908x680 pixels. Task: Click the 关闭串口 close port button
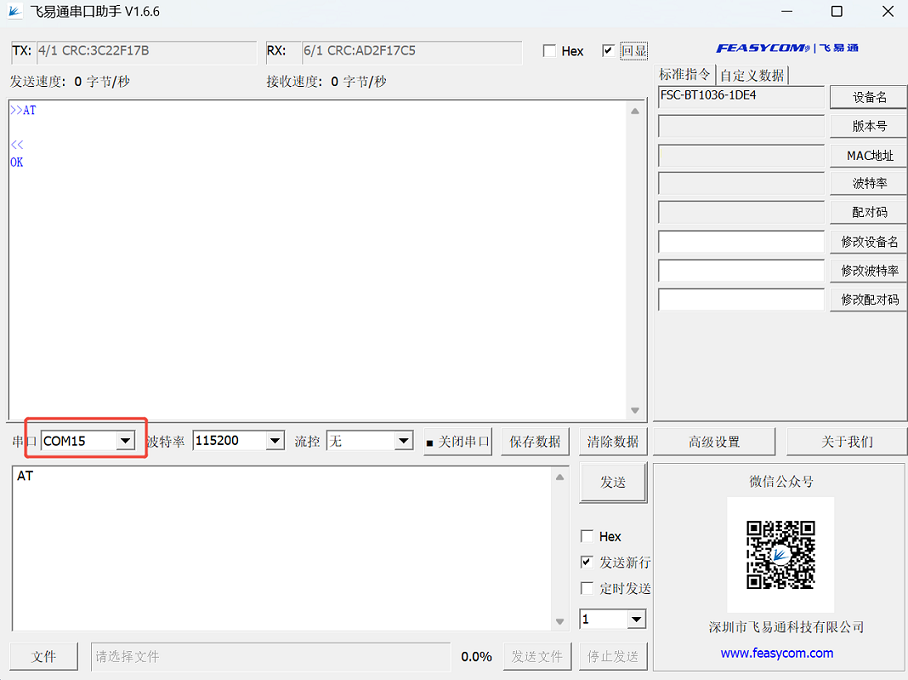[x=458, y=441]
